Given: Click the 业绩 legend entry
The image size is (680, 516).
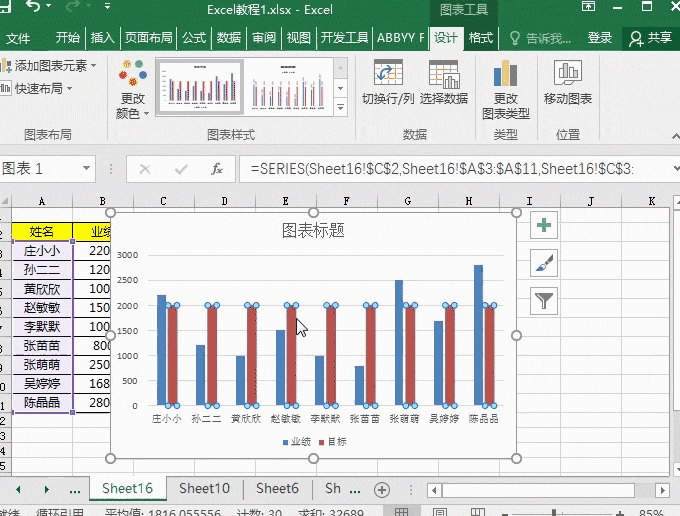Looking at the screenshot, I should 297,442.
